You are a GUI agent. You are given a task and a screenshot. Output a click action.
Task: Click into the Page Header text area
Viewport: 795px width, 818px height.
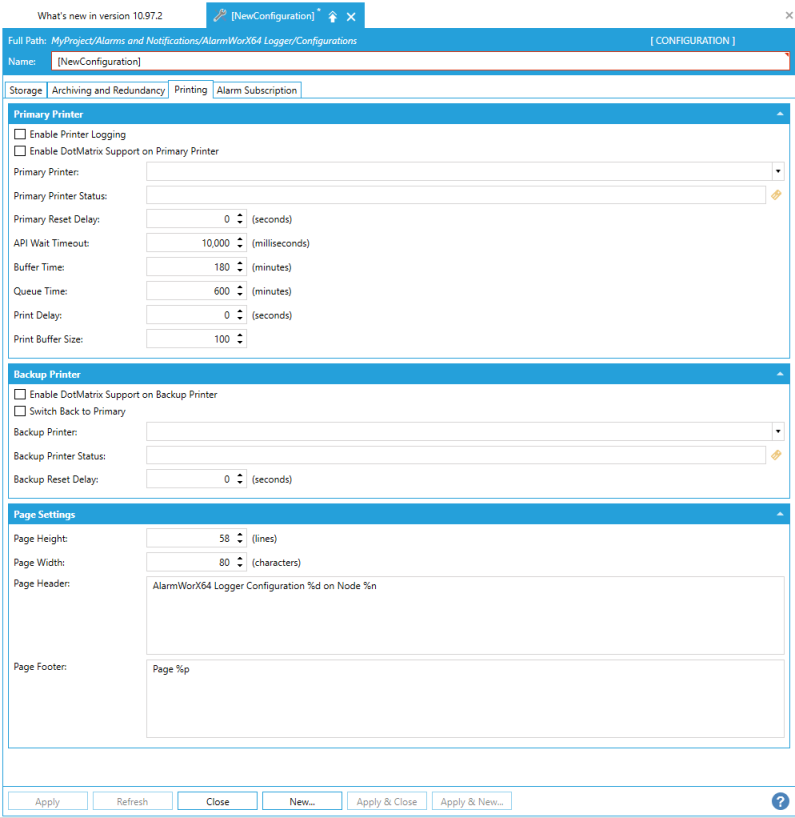[x=465, y=615]
